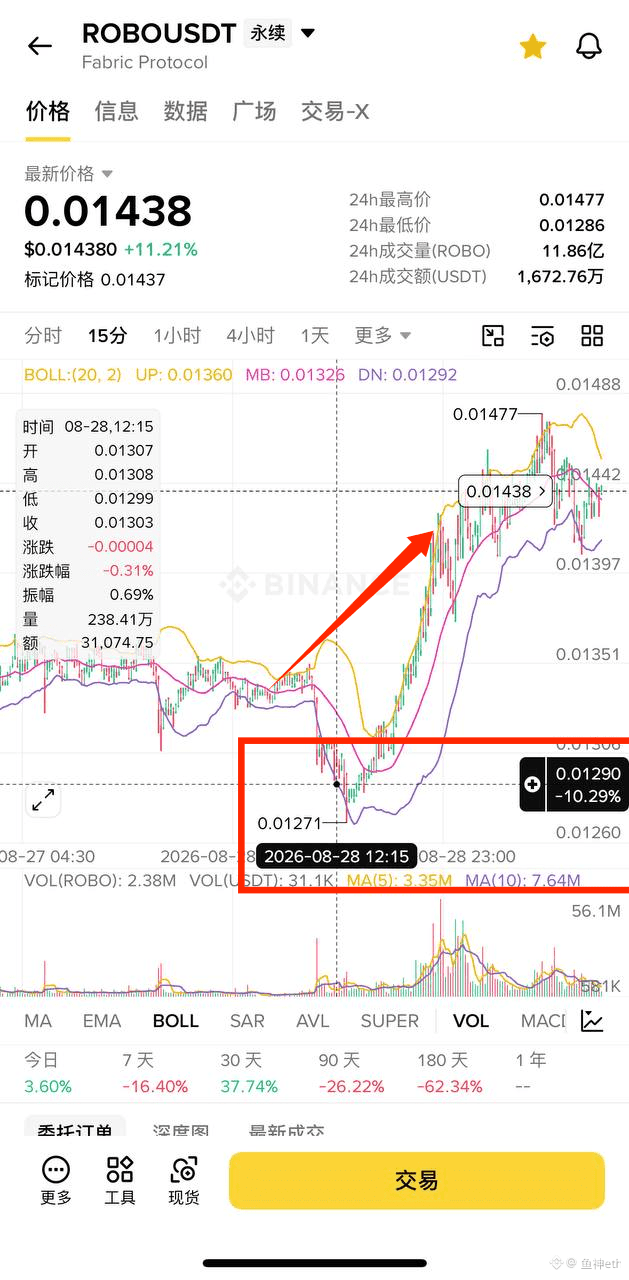Open the chart indicator settings icon
The image size is (629, 1280).
click(x=542, y=336)
